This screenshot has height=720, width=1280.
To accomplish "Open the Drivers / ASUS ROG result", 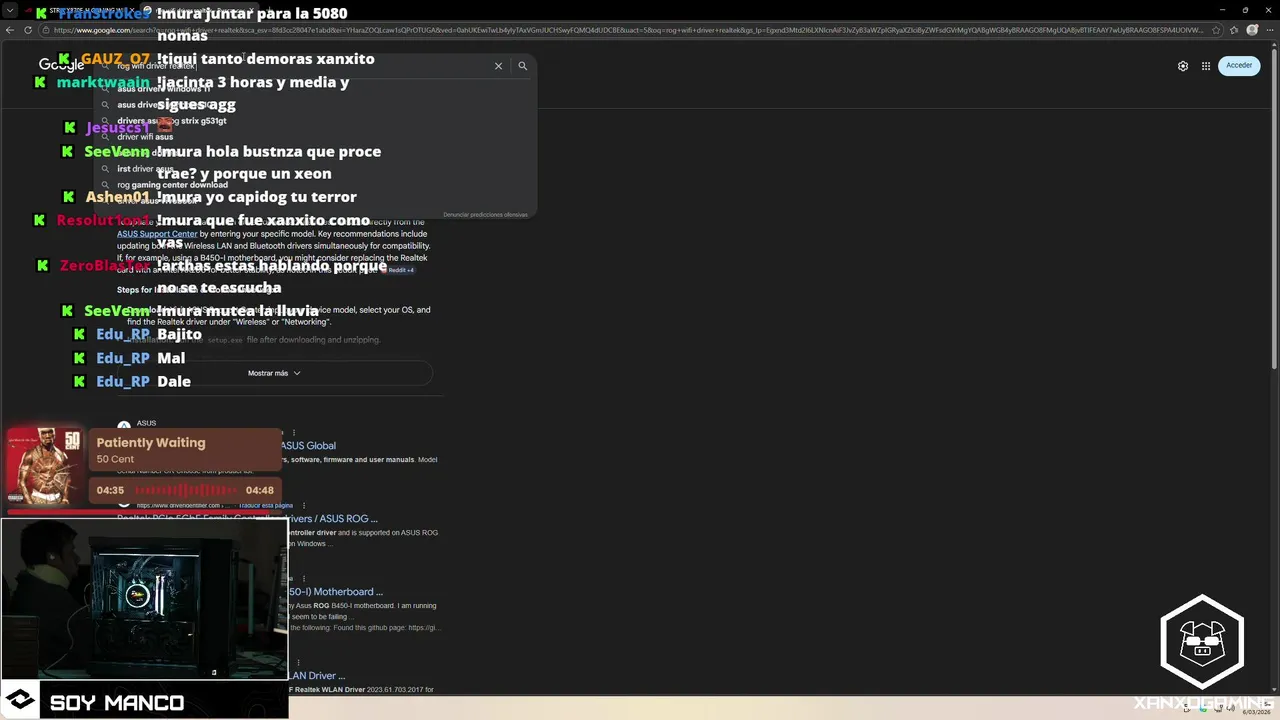I will click(333, 519).
